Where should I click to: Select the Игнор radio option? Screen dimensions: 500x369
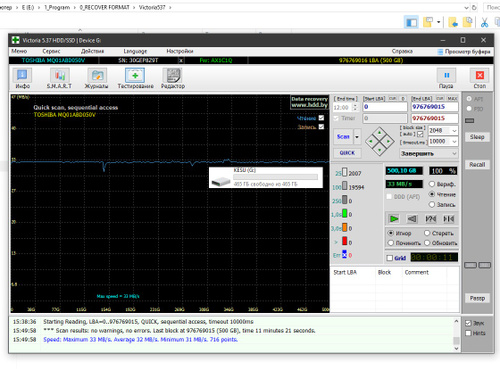[391, 233]
